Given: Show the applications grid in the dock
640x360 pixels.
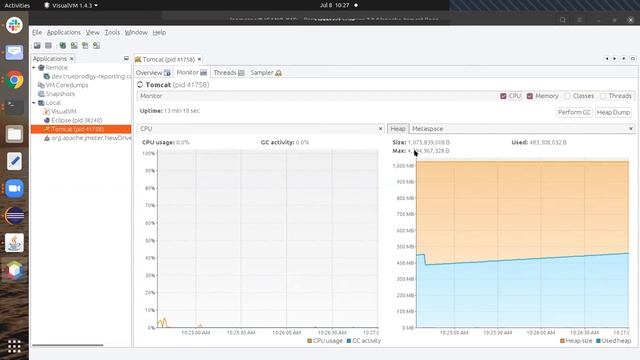Looking at the screenshot, I should click(14, 346).
